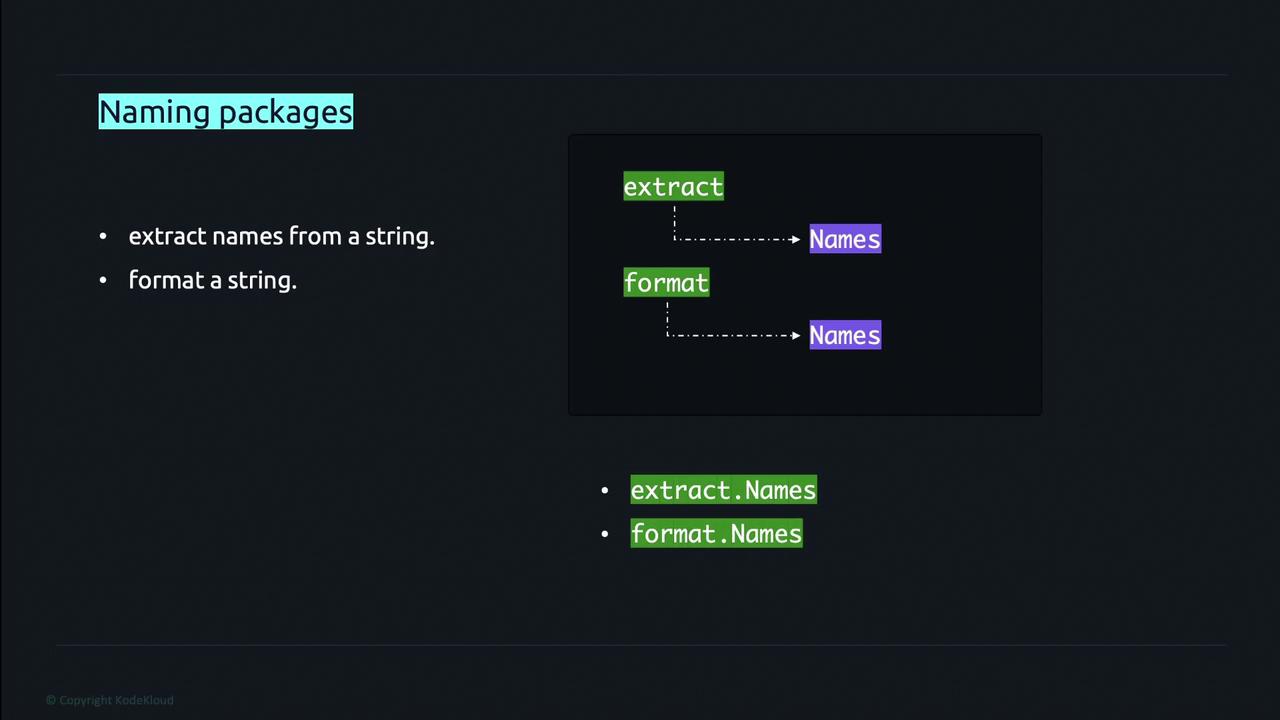Click the green "extract" label in the diagram
Viewport: 1280px width, 720px height.
673,187
